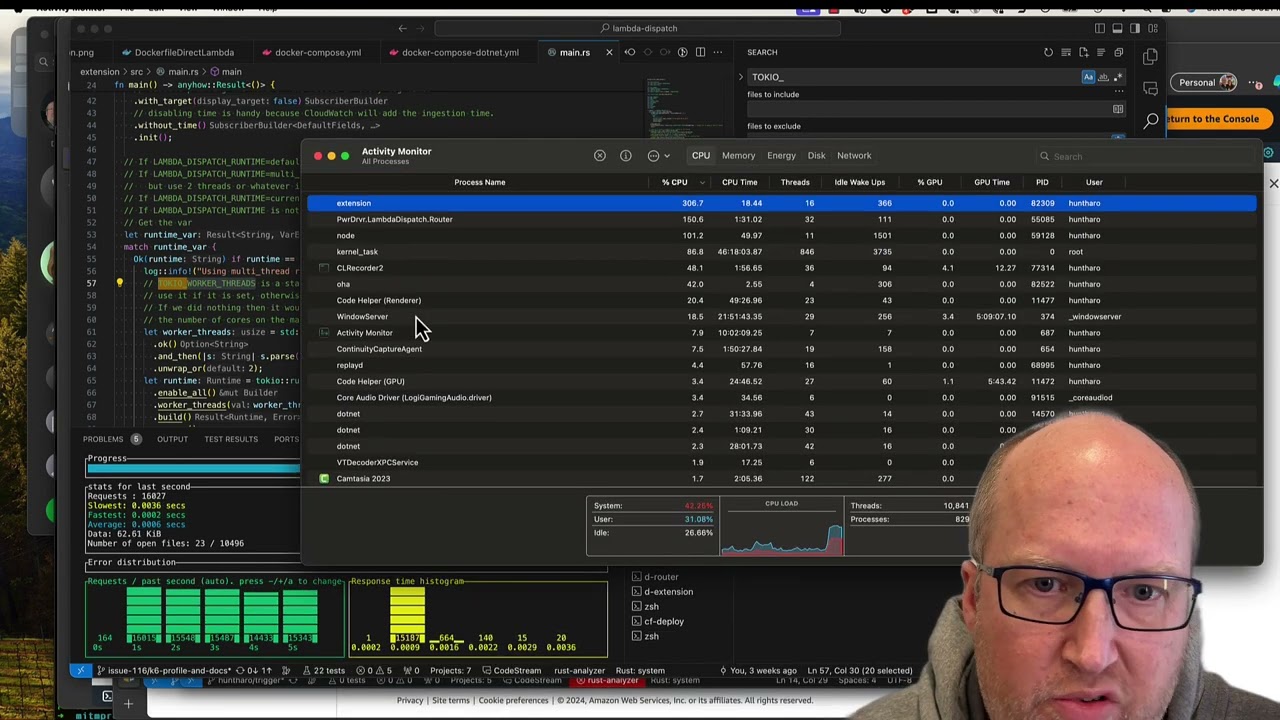
Task: Click customize layout icon in title bar
Action: (1153, 28)
